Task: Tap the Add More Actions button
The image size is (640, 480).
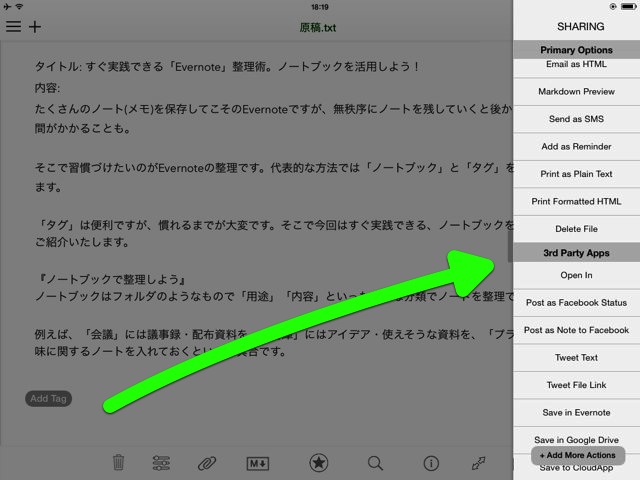Action: click(x=578, y=455)
